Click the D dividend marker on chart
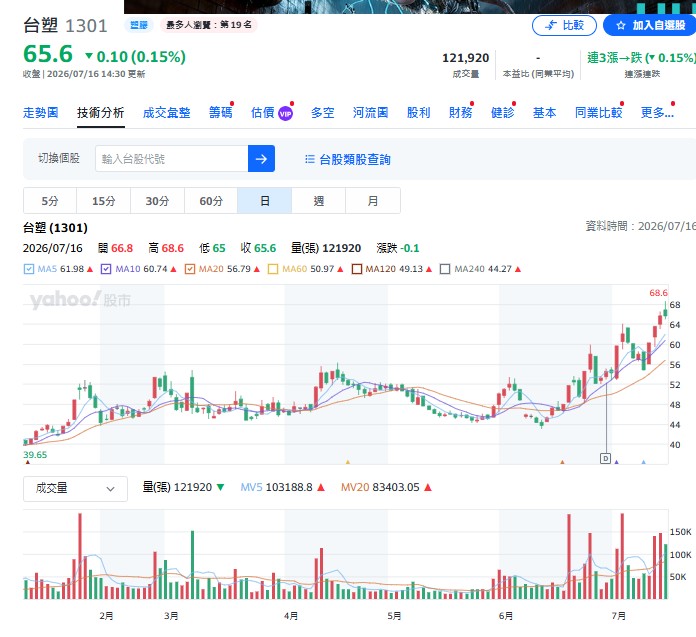696x637 pixels. point(605,458)
